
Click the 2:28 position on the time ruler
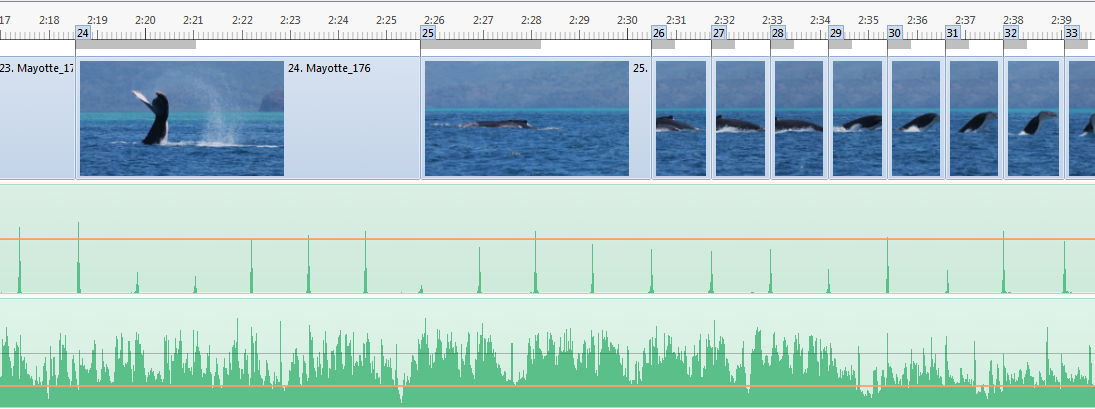pyautogui.click(x=531, y=20)
